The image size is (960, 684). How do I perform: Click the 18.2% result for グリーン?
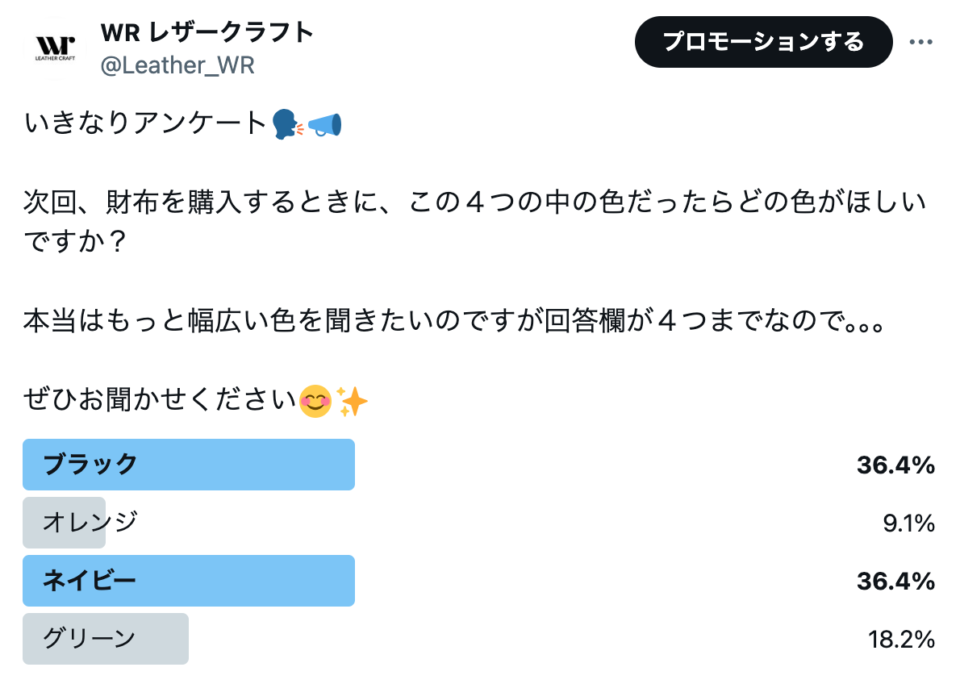pos(901,638)
